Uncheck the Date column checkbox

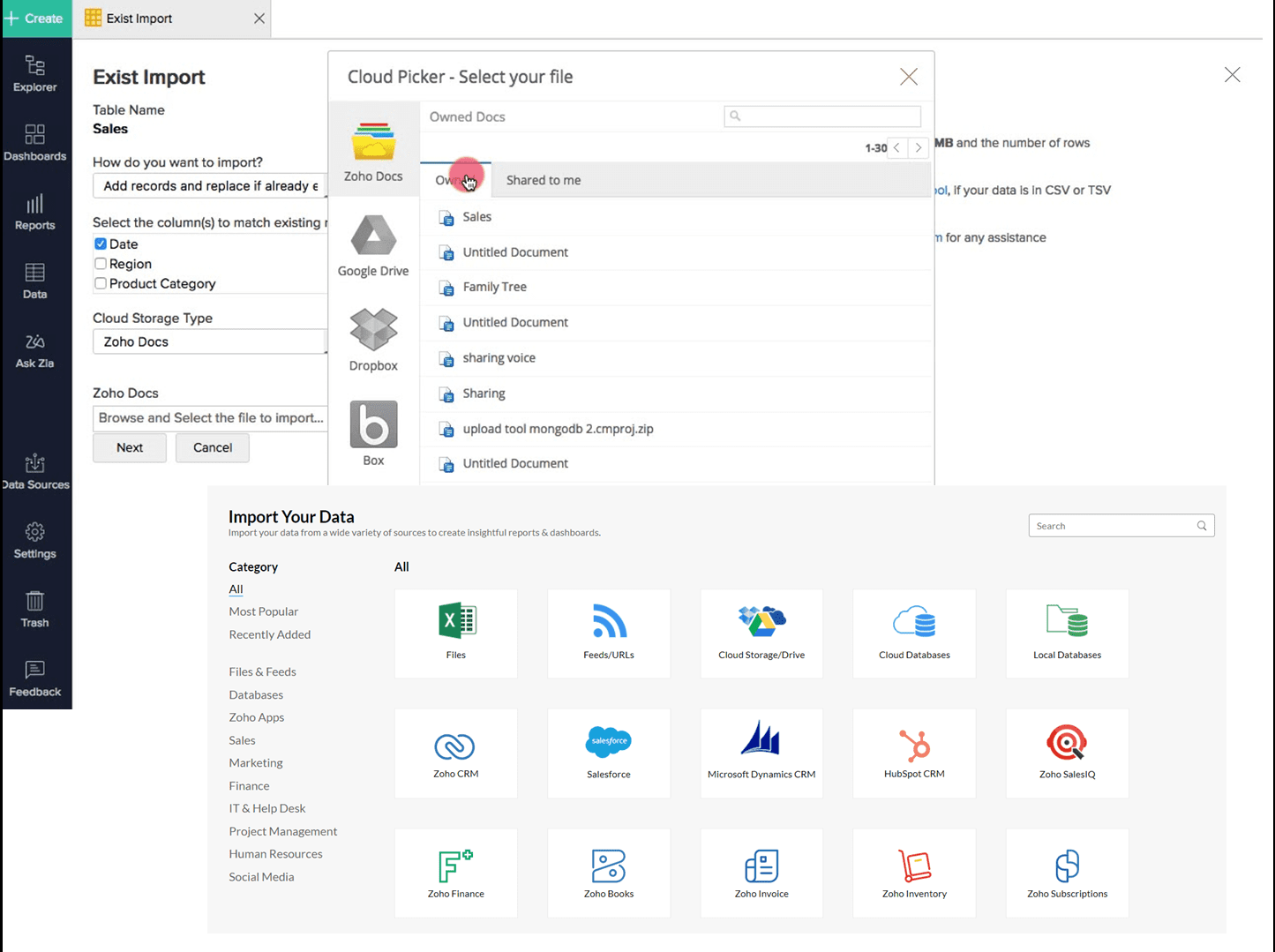pos(101,244)
